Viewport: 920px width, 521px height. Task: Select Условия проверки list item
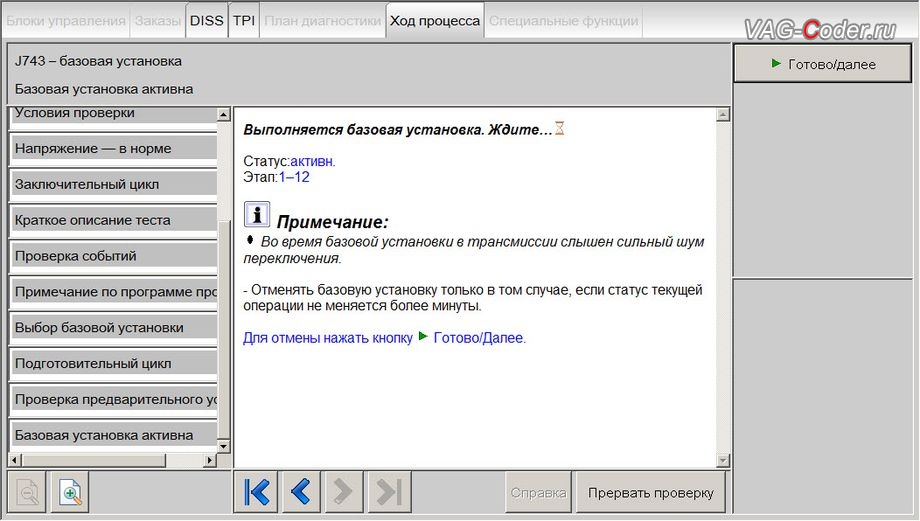coord(113,115)
